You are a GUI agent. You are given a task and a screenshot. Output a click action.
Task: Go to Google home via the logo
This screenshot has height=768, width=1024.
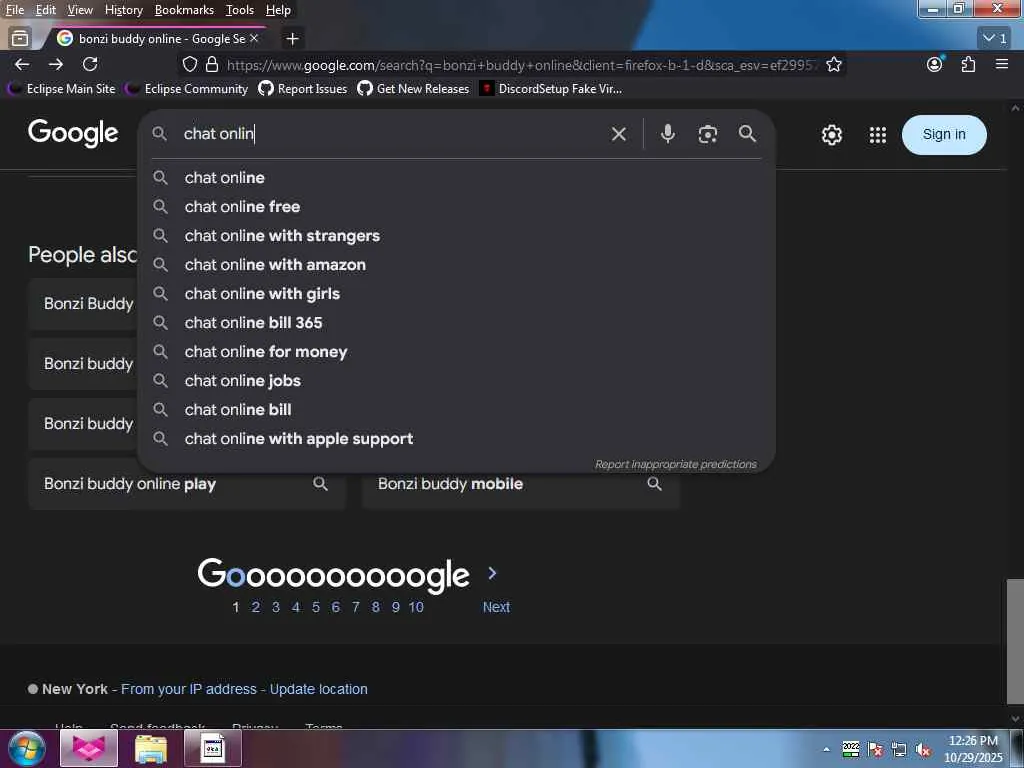coord(73,133)
